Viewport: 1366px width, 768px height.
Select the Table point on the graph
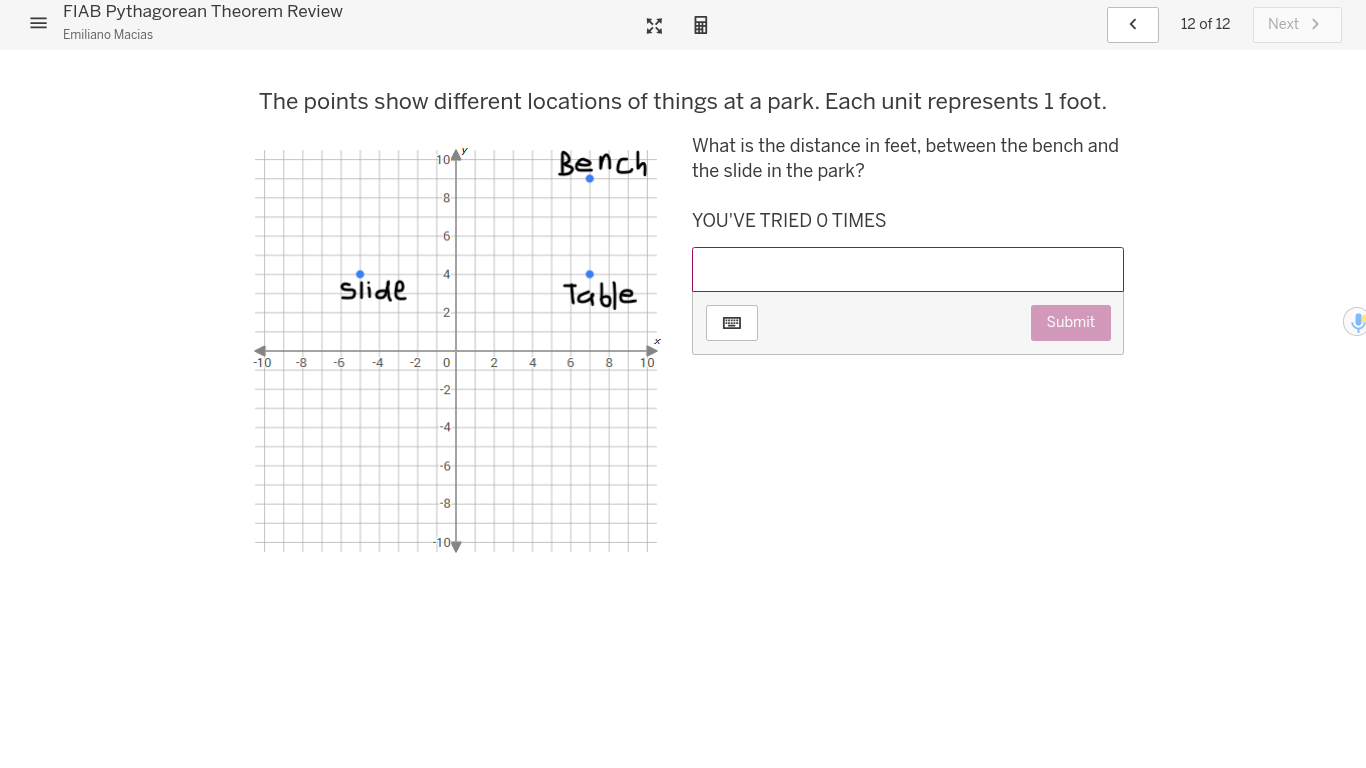click(589, 272)
